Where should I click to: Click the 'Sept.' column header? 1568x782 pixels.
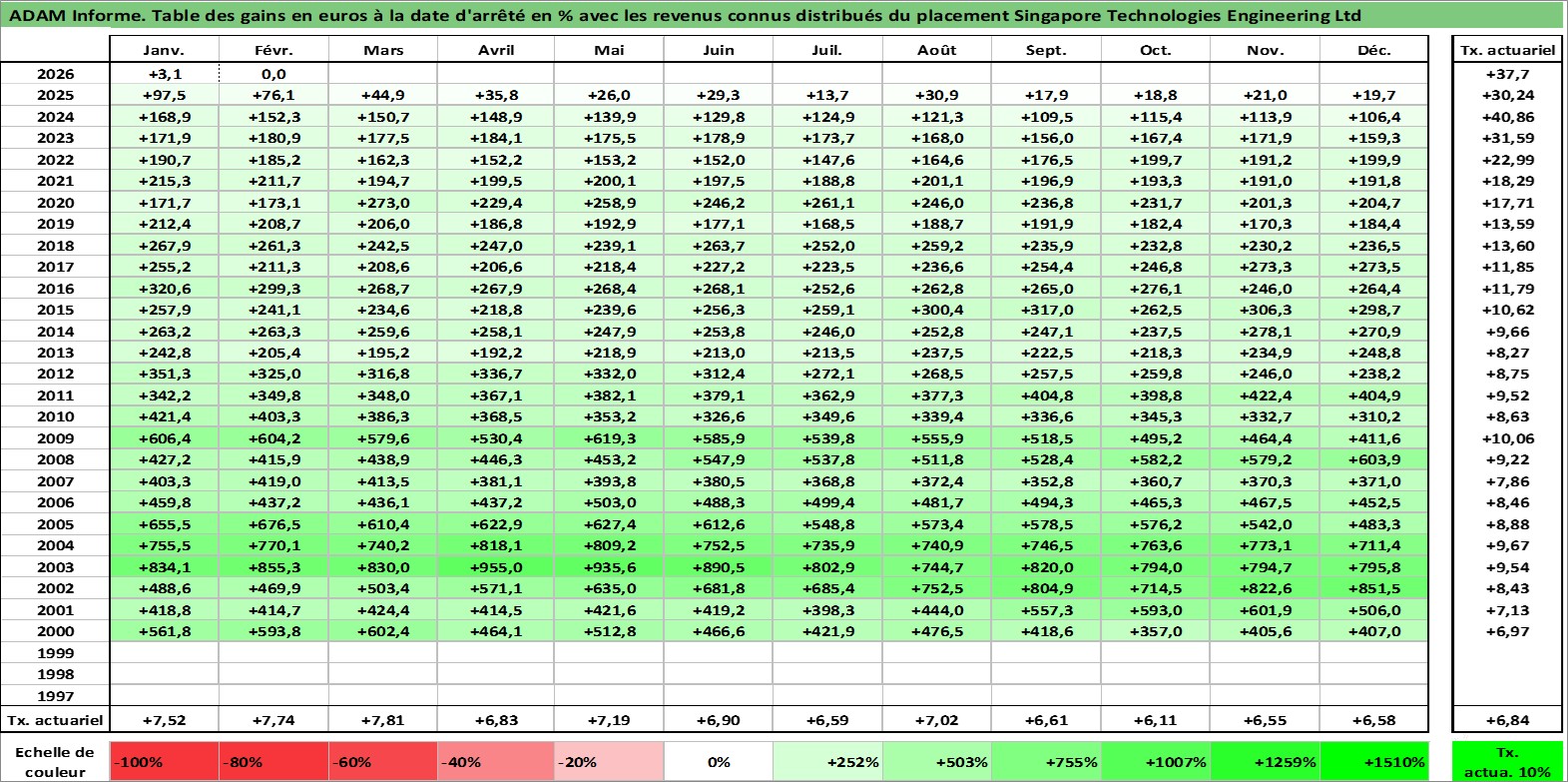(x=1046, y=50)
